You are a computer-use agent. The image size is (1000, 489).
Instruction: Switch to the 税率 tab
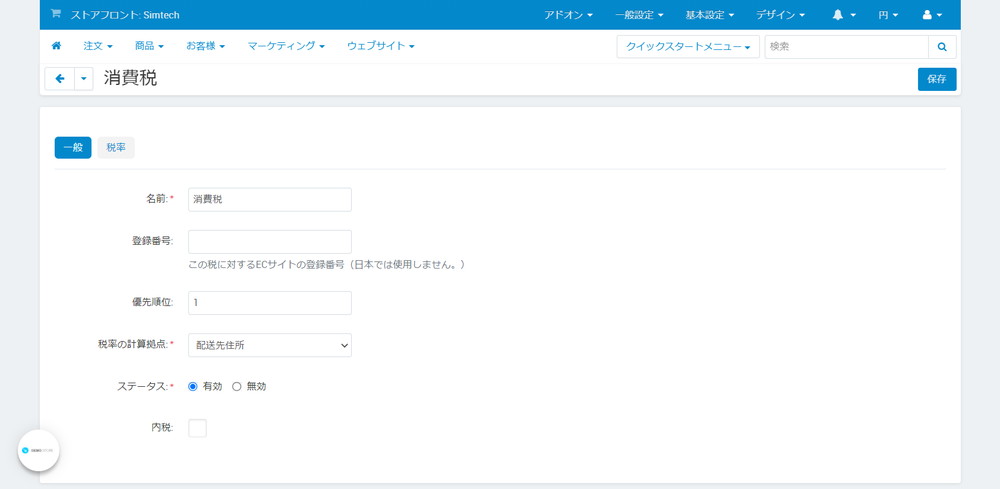(x=116, y=147)
